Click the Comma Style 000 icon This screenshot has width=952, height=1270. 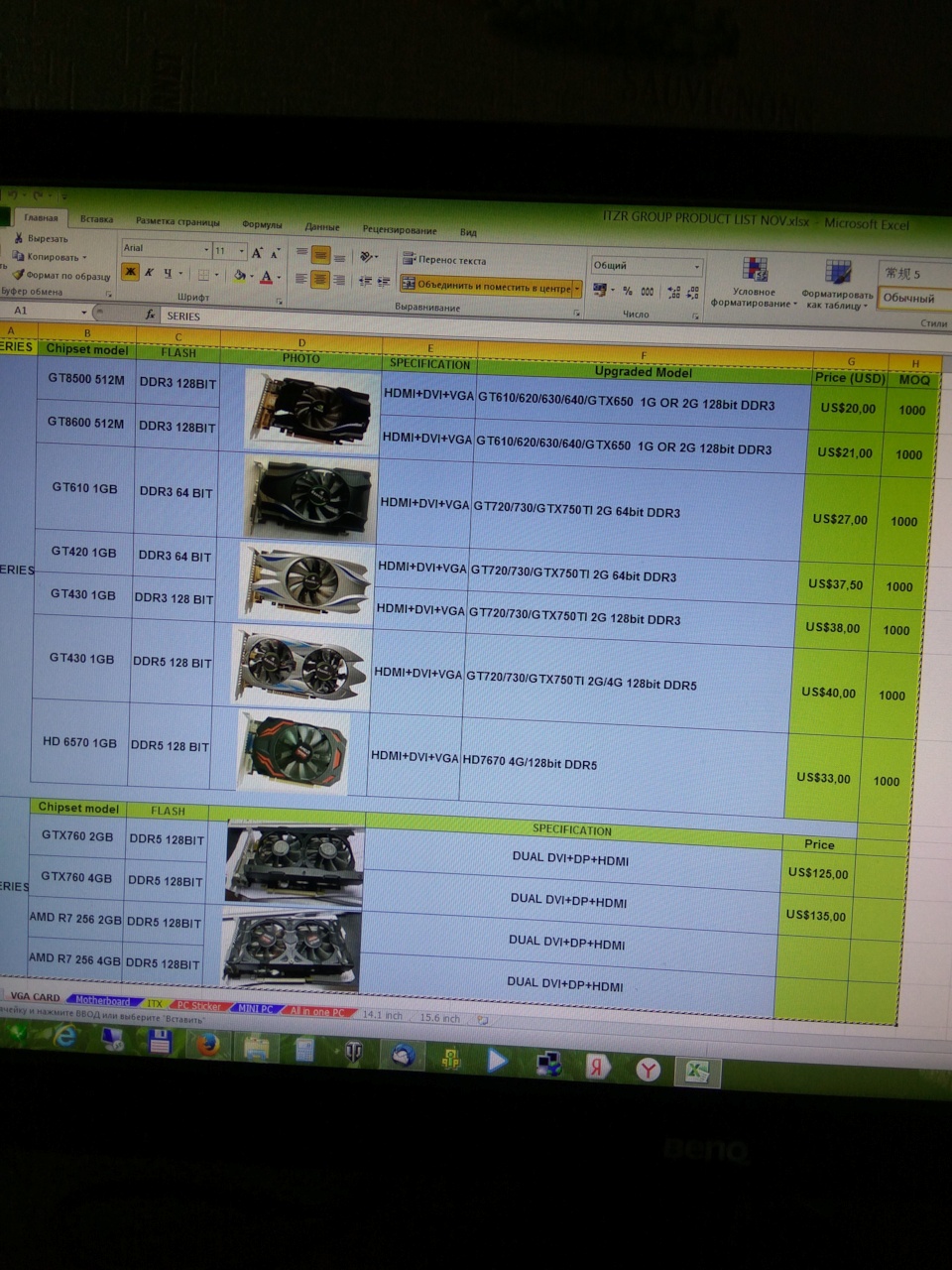point(648,292)
